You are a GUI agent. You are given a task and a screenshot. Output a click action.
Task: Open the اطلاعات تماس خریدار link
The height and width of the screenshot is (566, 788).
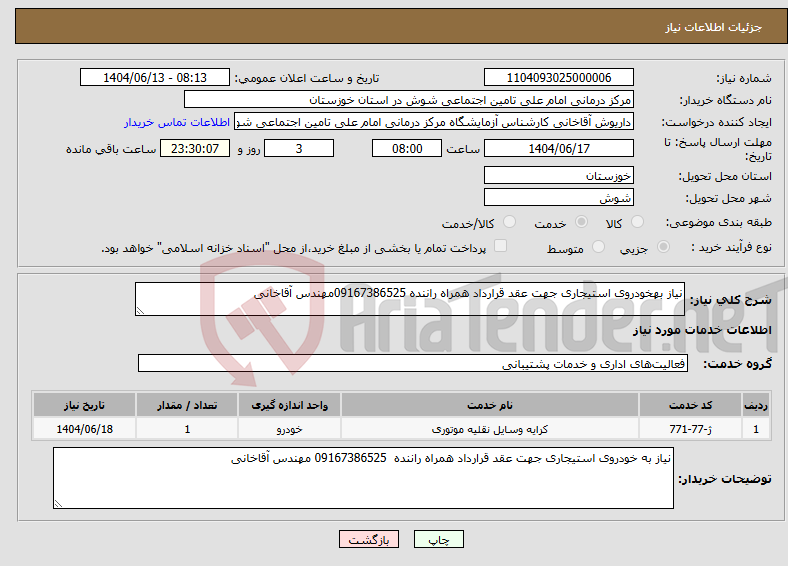[x=177, y=122]
